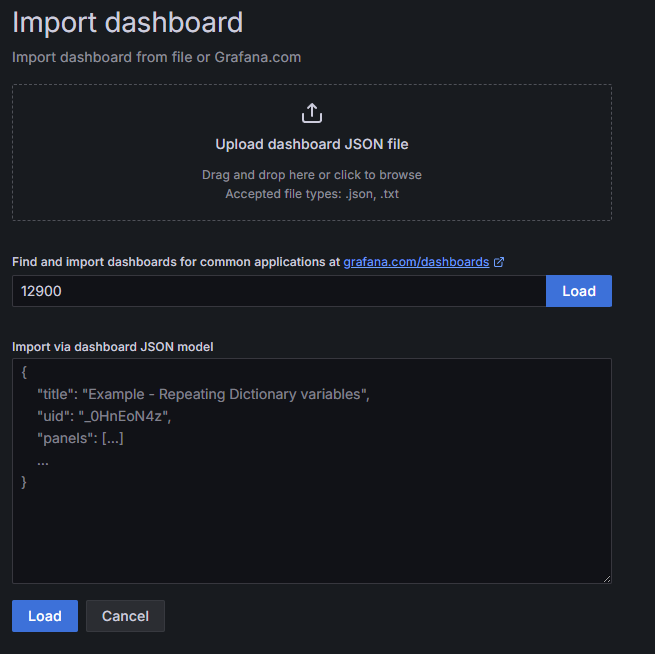Click the 'Import dashboard' page heading
This screenshot has width=655, height=654.
(x=127, y=23)
